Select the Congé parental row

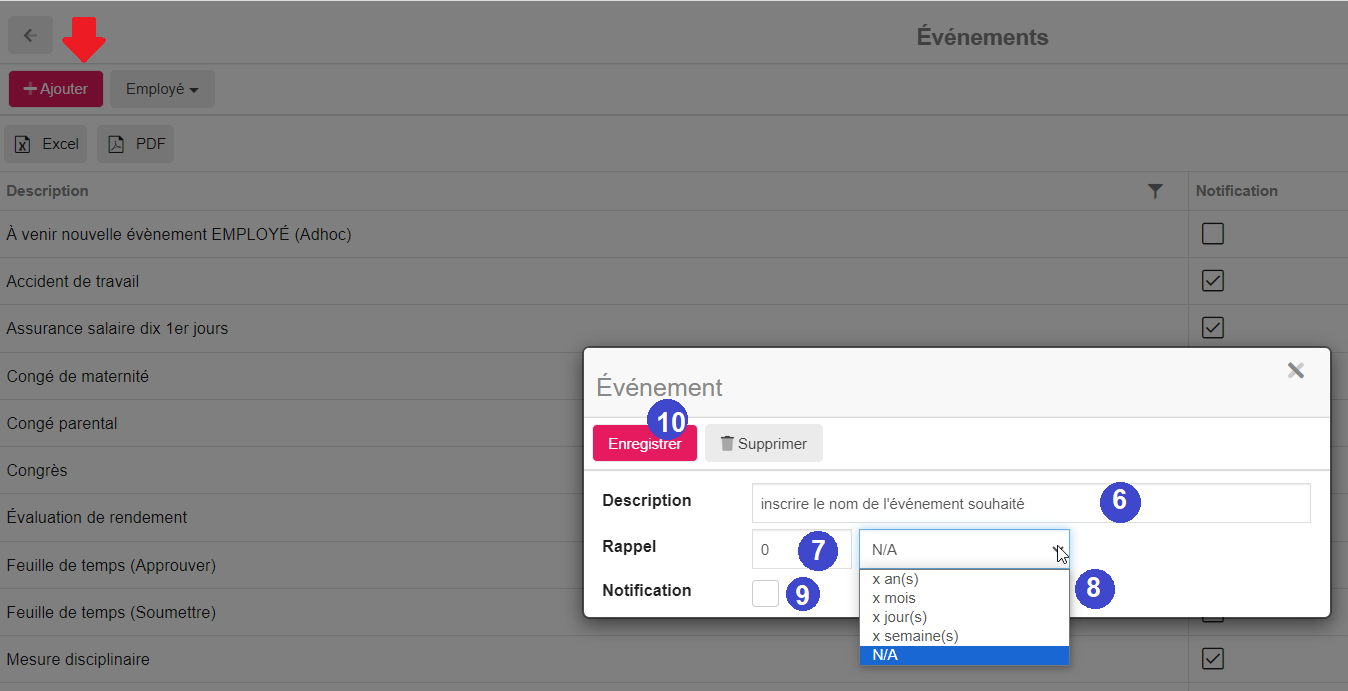coord(290,423)
